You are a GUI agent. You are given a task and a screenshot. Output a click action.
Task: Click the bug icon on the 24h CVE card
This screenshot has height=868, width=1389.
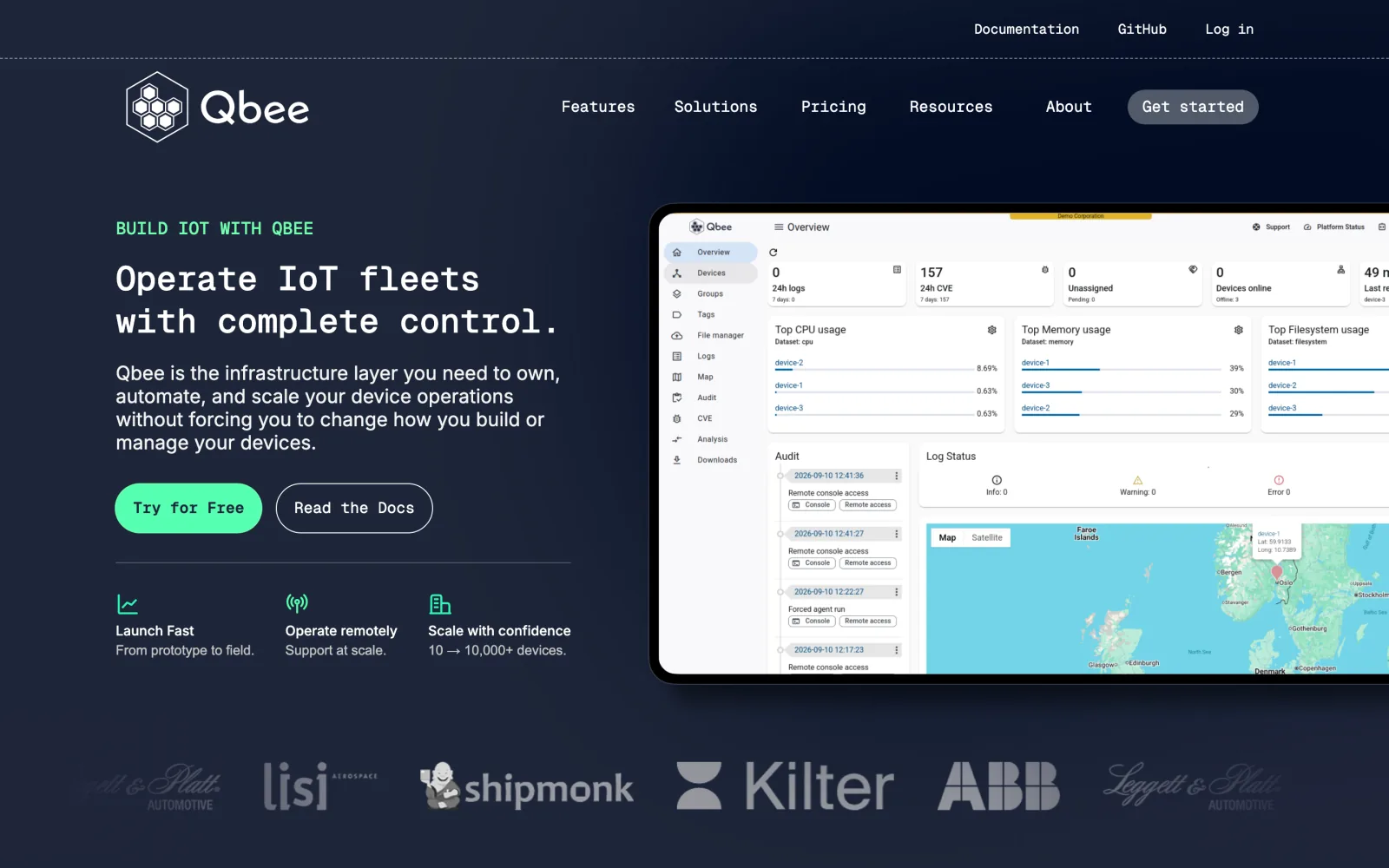click(x=1045, y=270)
